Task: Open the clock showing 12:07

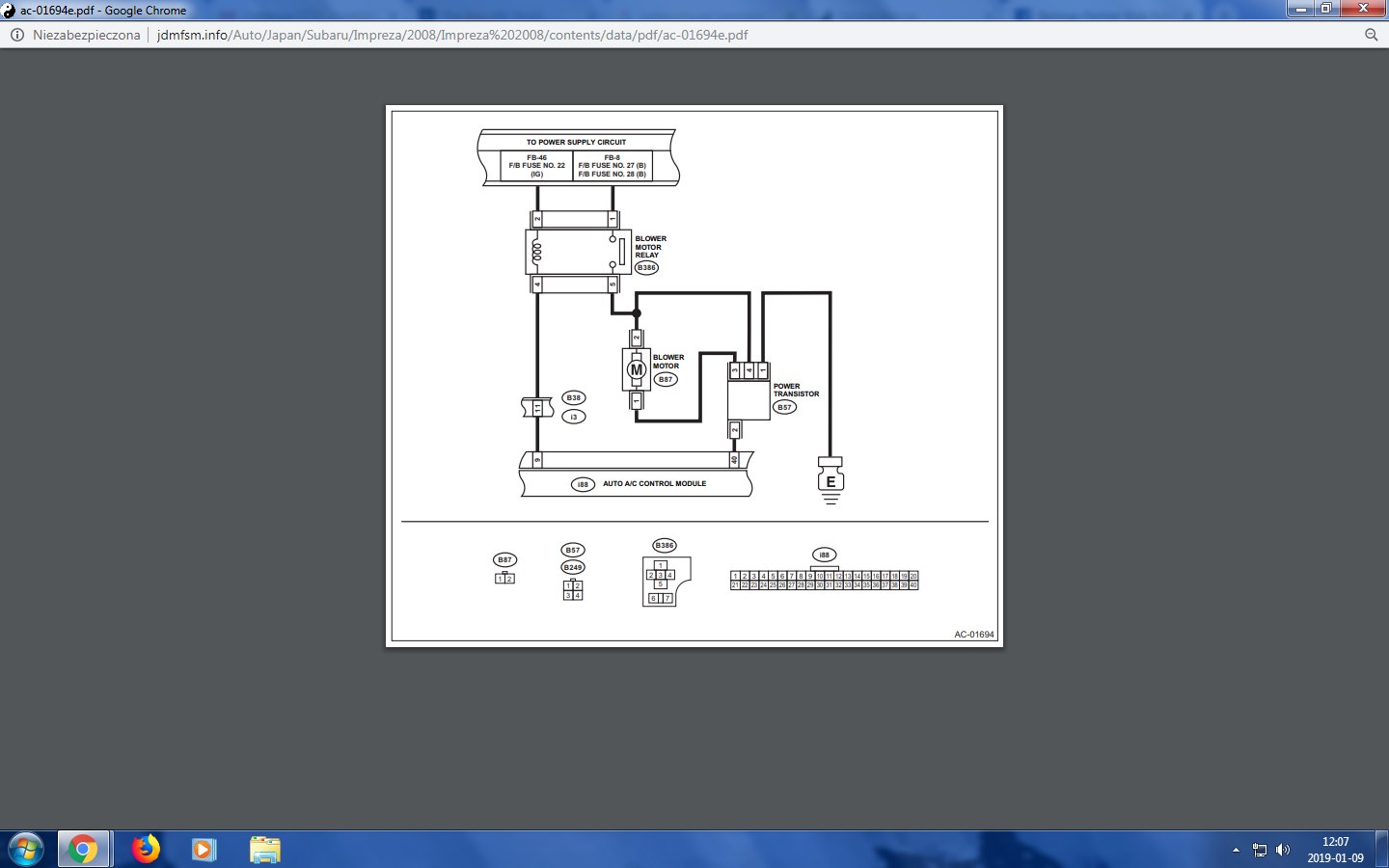Action: (x=1335, y=850)
